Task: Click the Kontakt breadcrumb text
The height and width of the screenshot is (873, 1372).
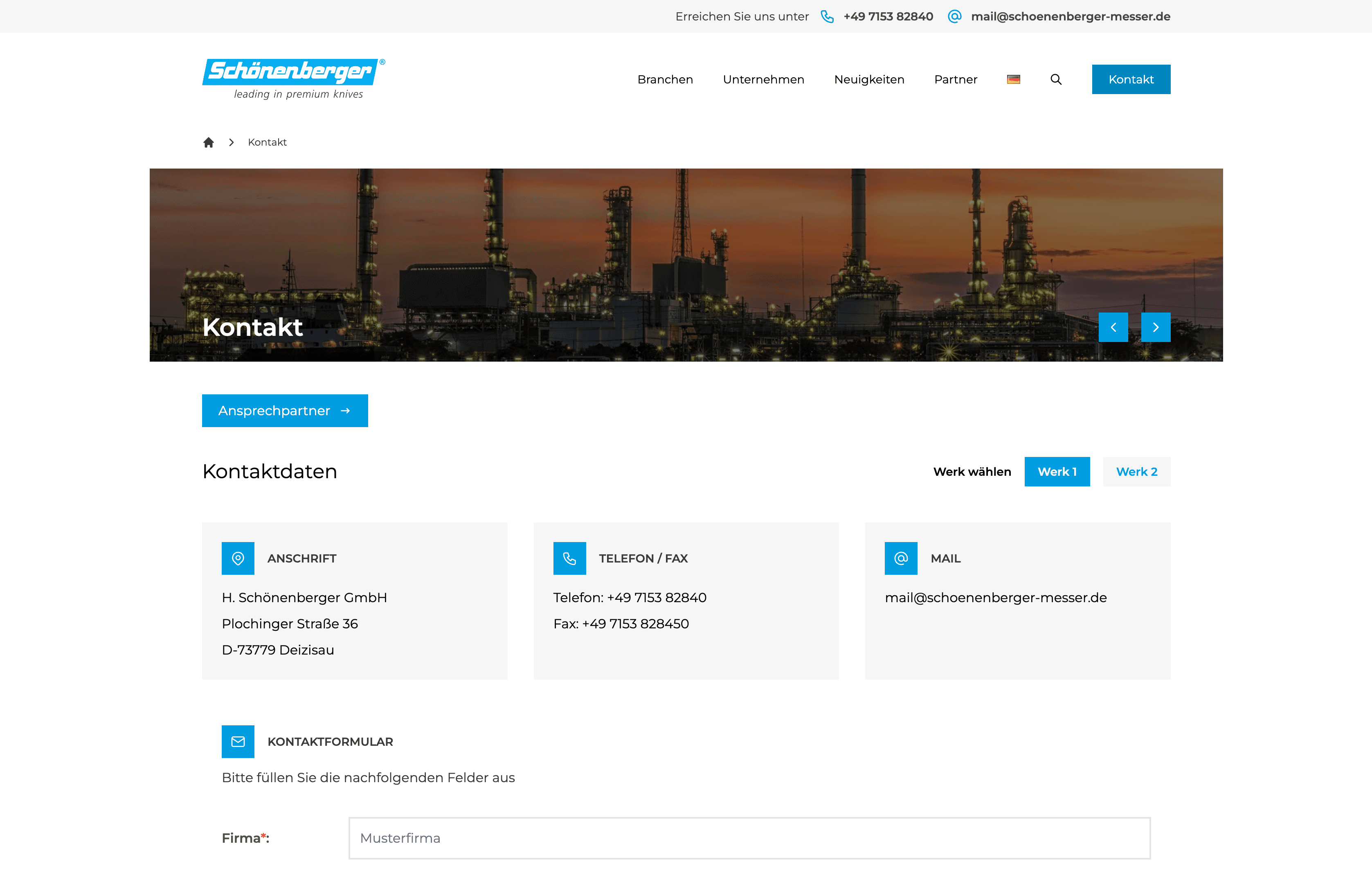Action: (267, 142)
